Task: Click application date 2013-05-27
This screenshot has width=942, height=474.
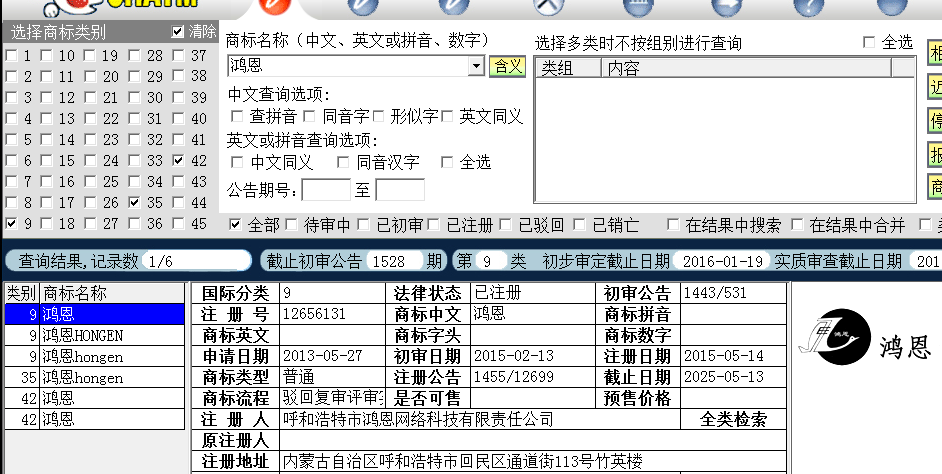Action: pyautogui.click(x=323, y=356)
